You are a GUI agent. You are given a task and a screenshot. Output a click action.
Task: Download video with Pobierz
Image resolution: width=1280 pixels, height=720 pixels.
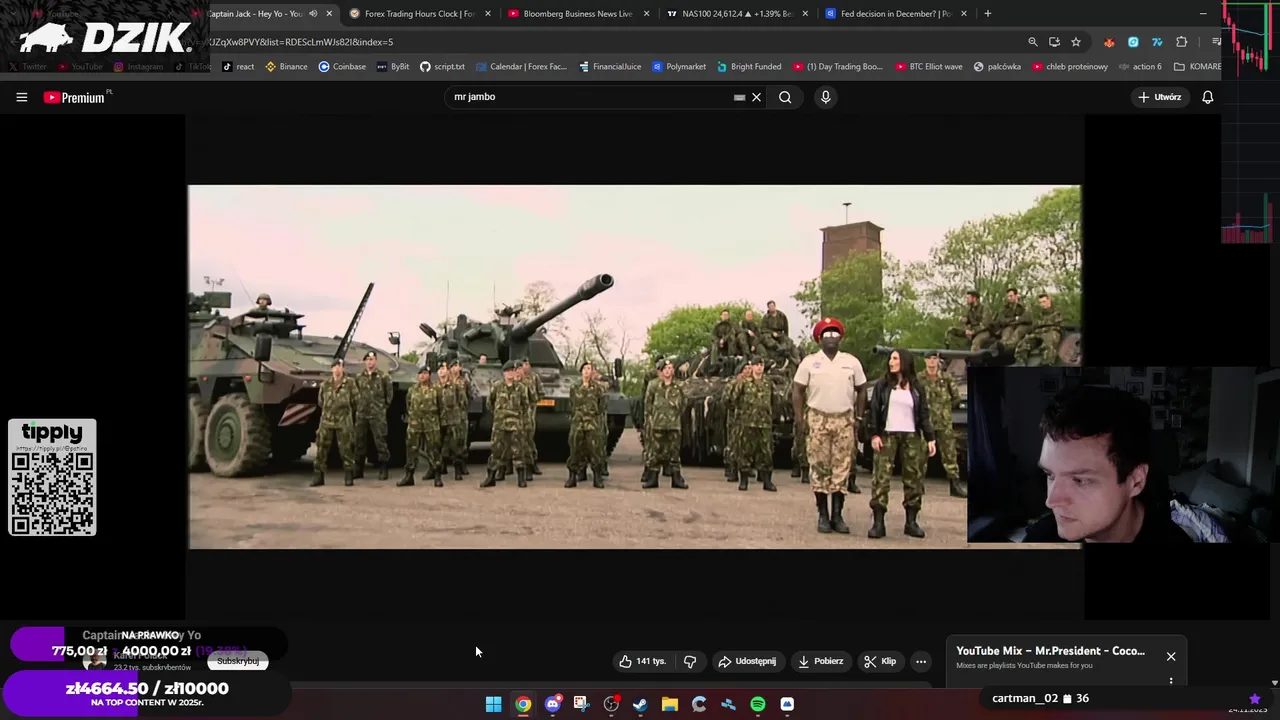[821, 661]
